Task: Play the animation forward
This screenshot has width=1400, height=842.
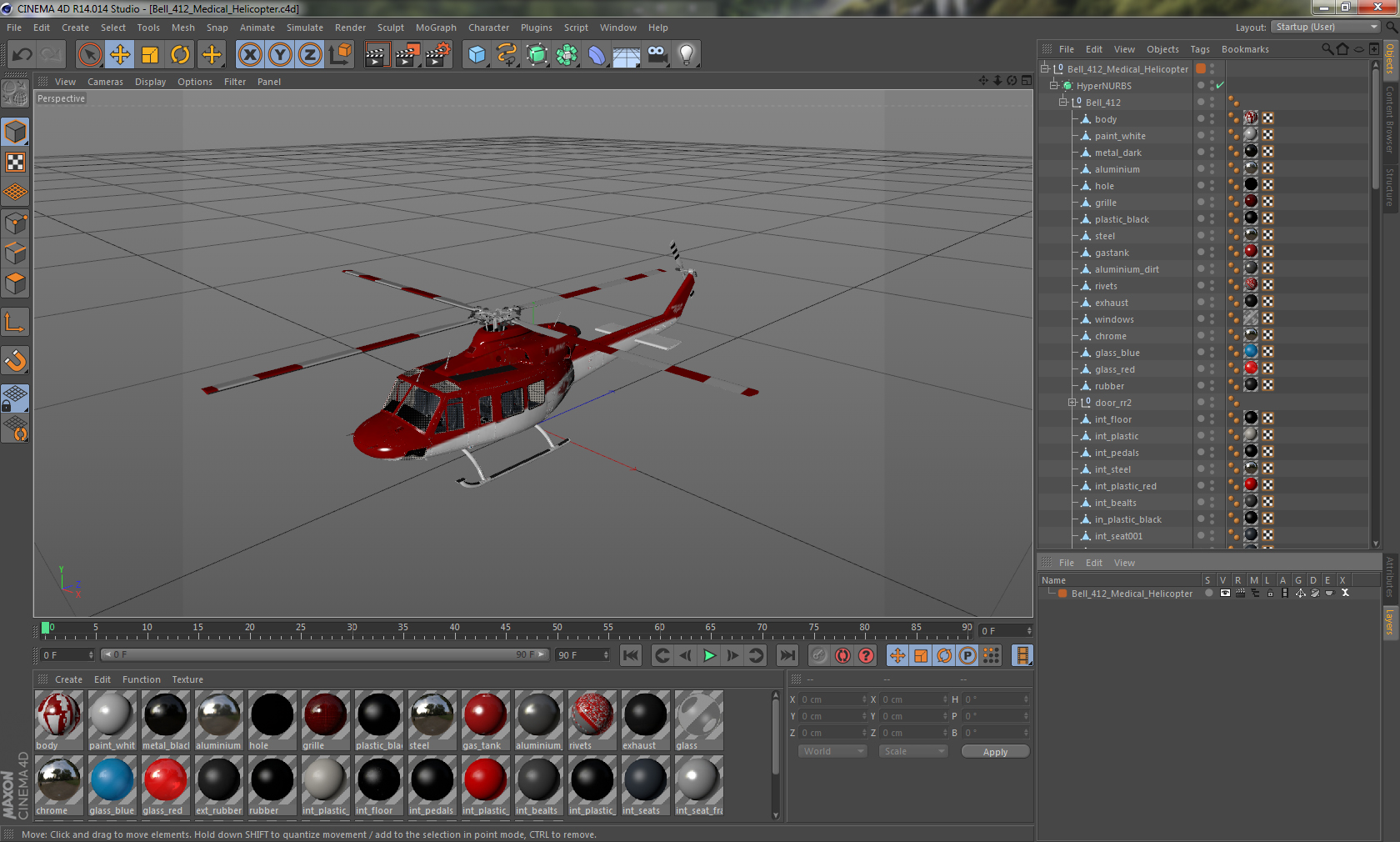Action: [x=709, y=655]
